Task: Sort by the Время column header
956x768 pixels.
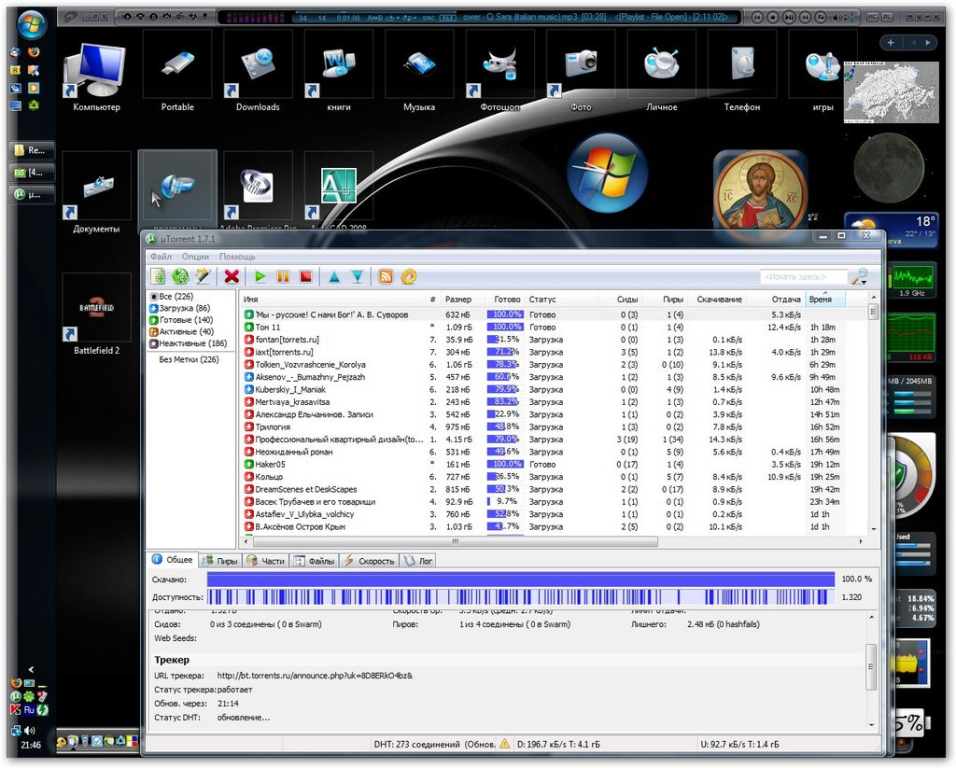Action: coord(825,299)
